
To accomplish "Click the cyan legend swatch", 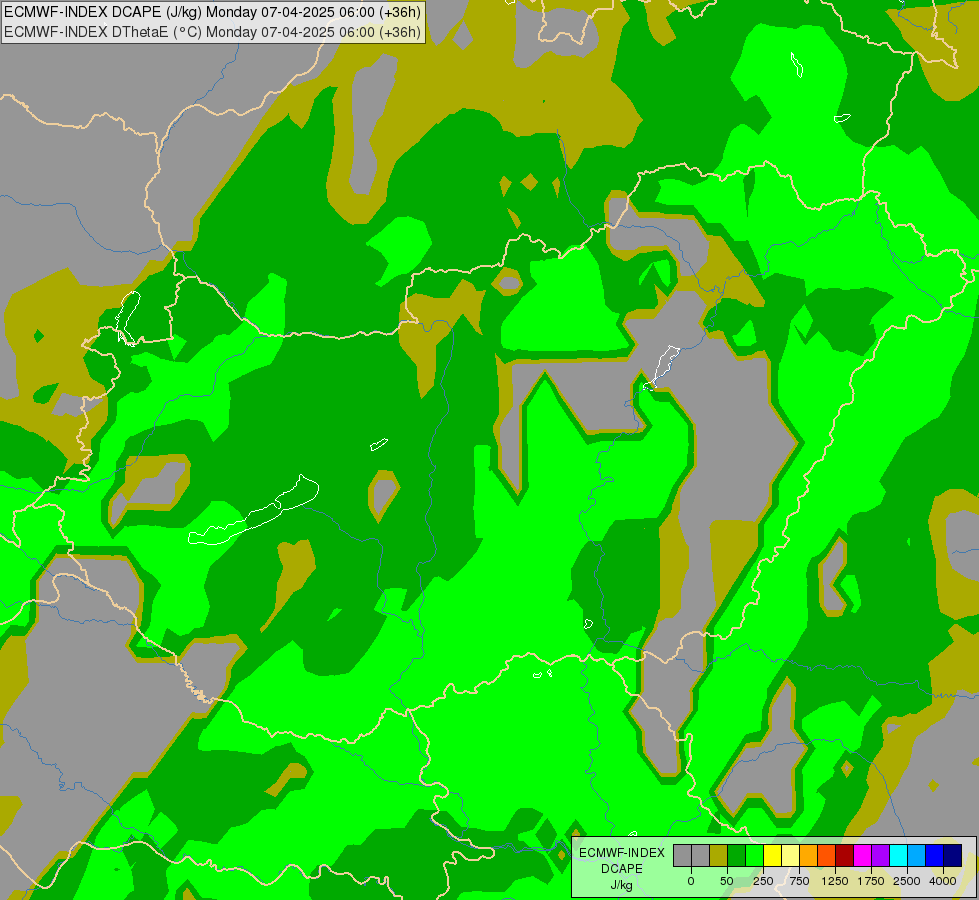I will 898,855.
